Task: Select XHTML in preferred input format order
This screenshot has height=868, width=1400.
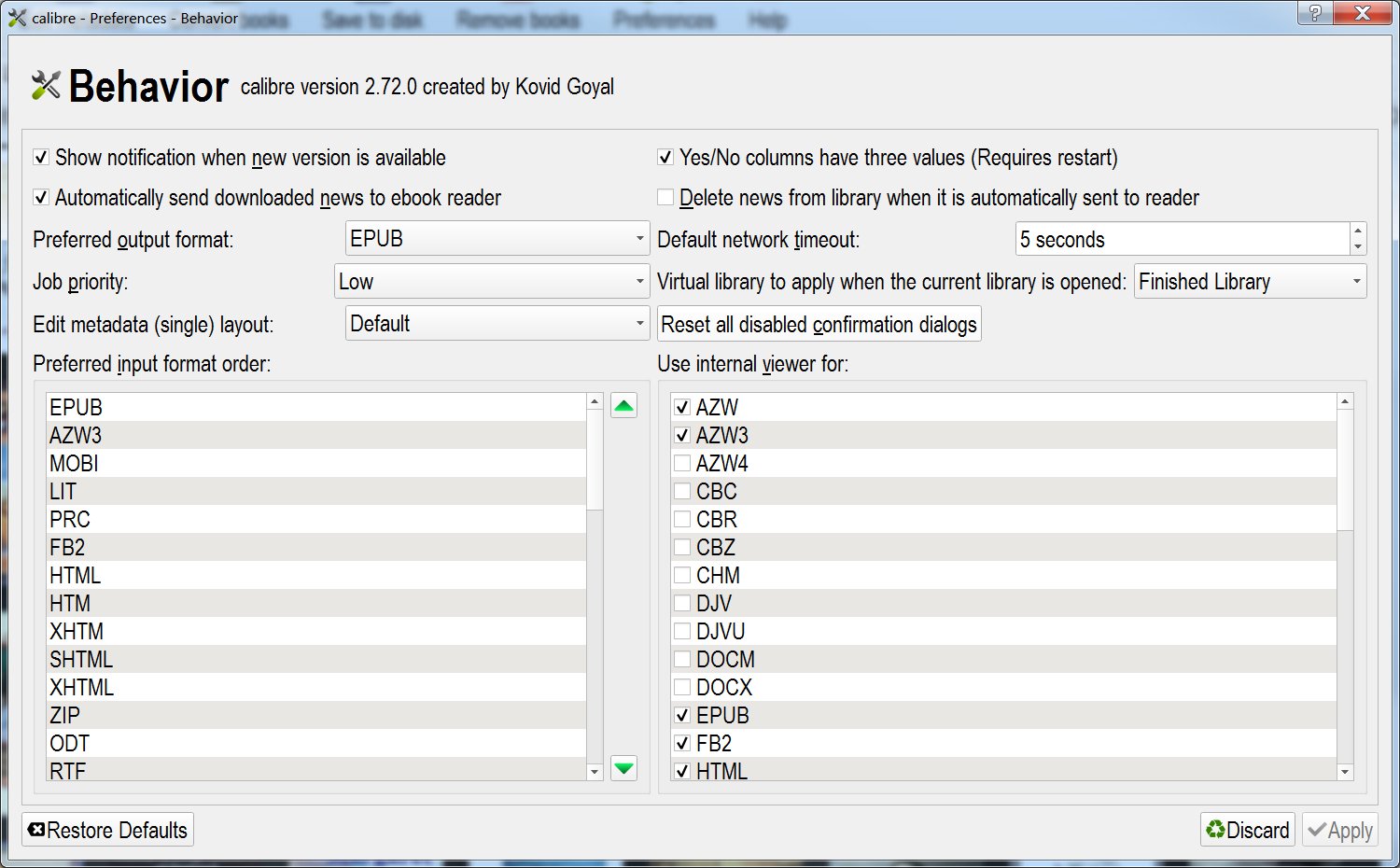Action: point(316,687)
